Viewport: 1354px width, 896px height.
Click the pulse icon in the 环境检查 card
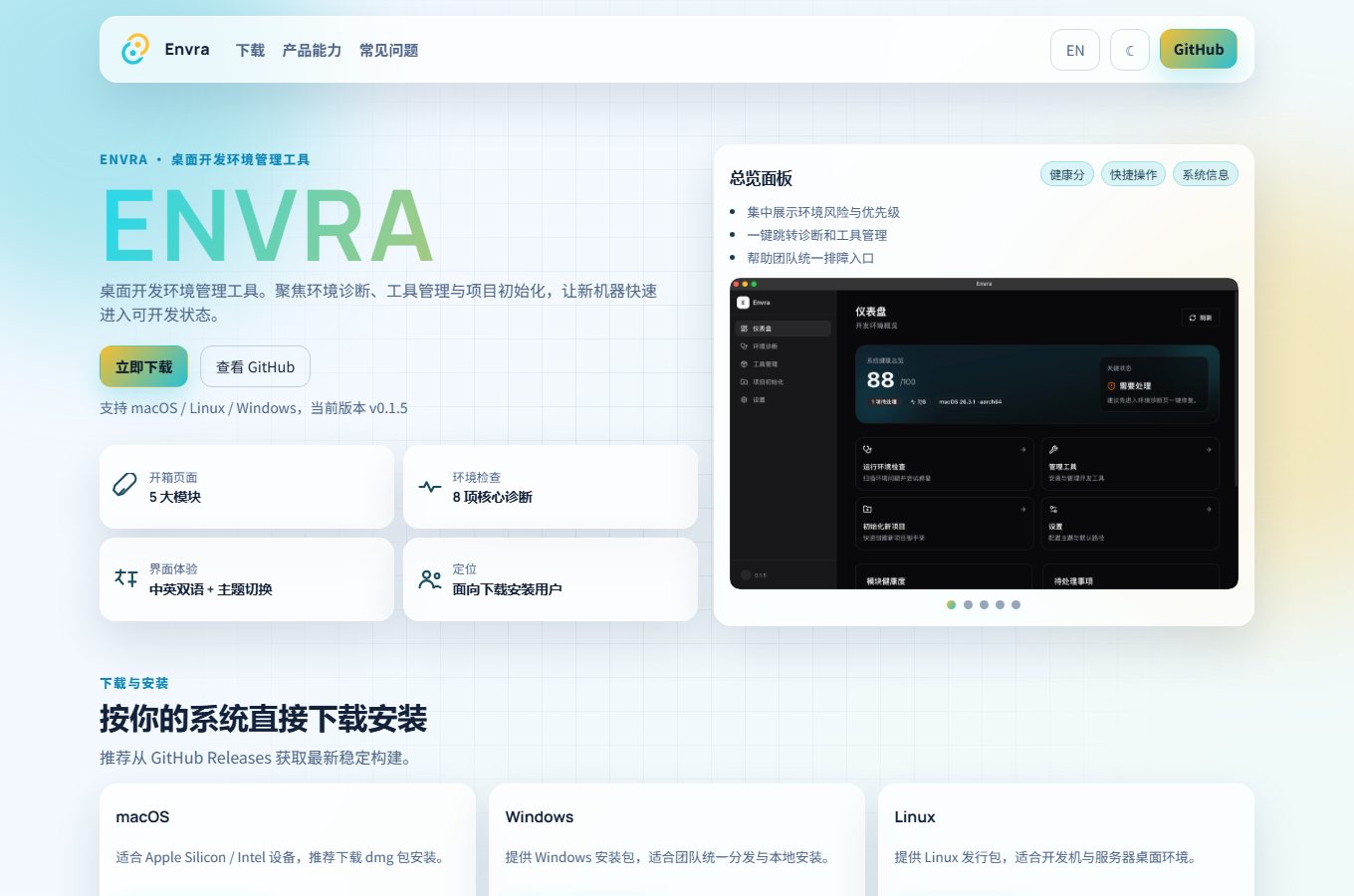point(430,487)
